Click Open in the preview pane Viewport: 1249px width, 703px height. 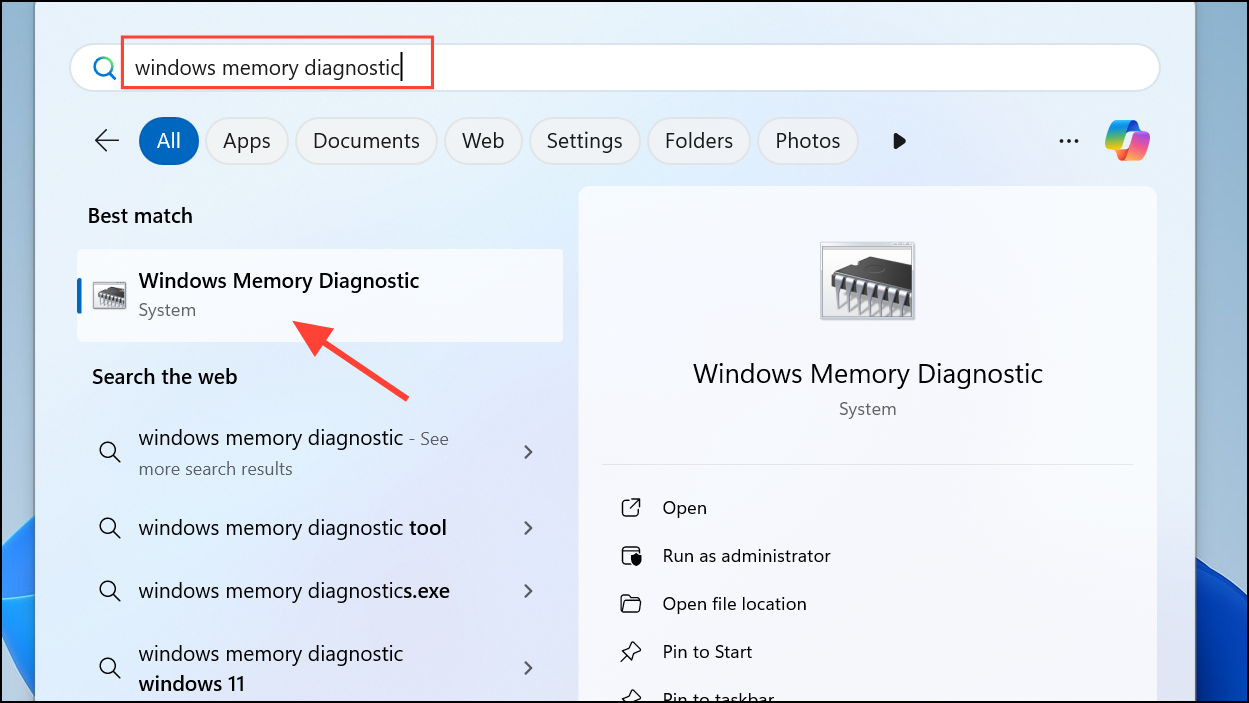coord(684,508)
